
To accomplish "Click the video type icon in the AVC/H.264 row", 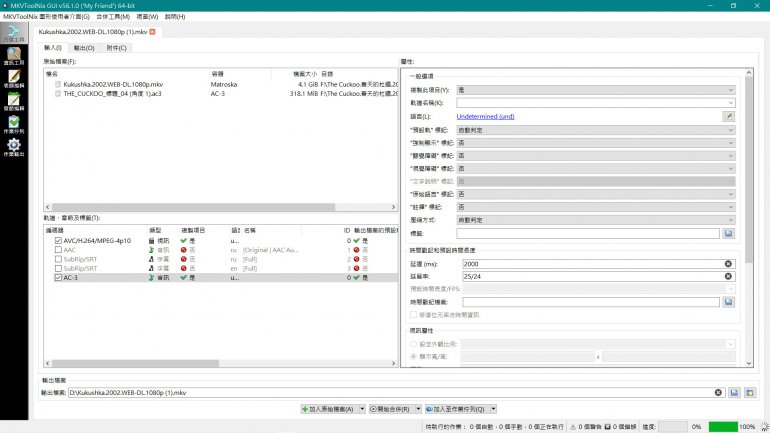I will click(x=151, y=241).
